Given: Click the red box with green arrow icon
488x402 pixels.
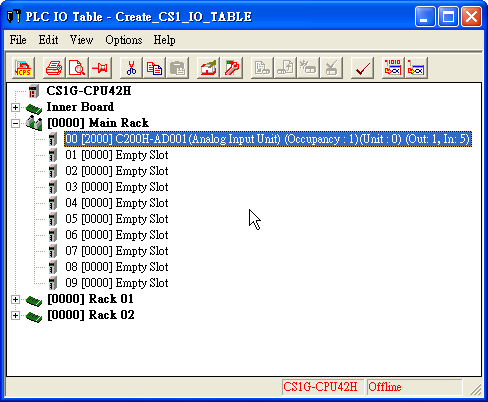Looking at the screenshot, I should click(208, 68).
